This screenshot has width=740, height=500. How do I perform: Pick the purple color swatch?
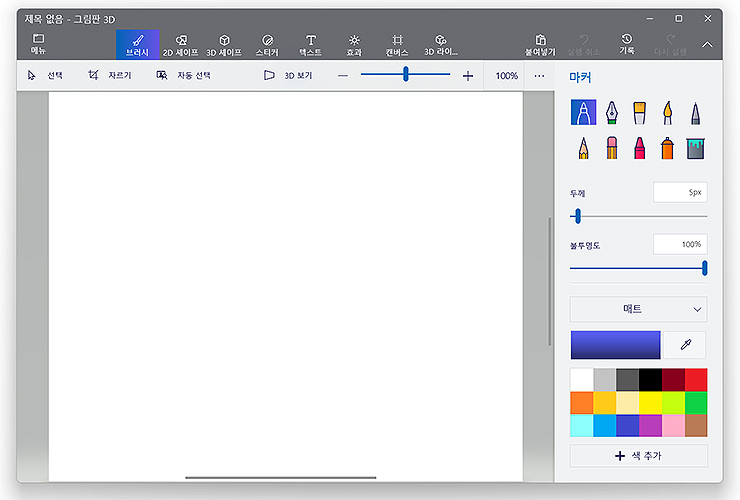tap(650, 425)
